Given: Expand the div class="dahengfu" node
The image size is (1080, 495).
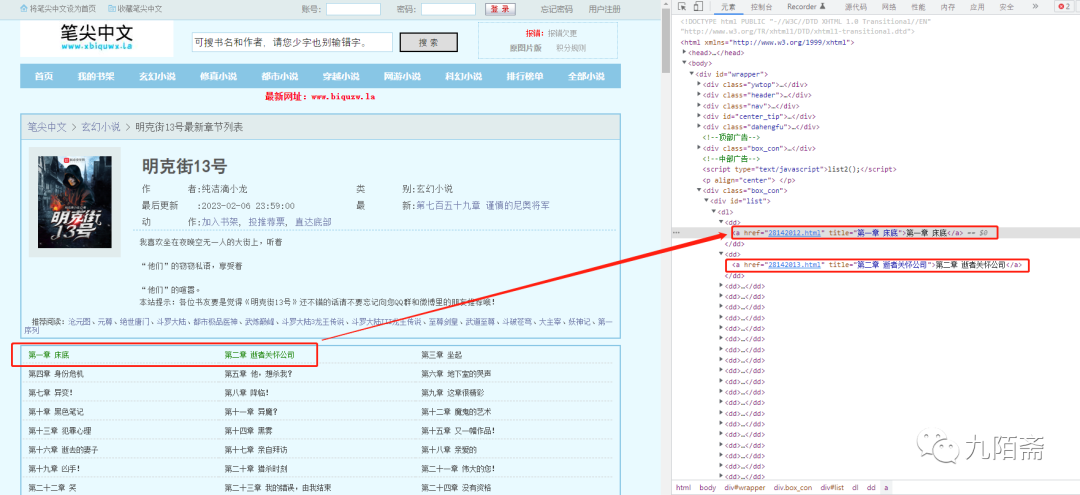Looking at the screenshot, I should [x=699, y=127].
